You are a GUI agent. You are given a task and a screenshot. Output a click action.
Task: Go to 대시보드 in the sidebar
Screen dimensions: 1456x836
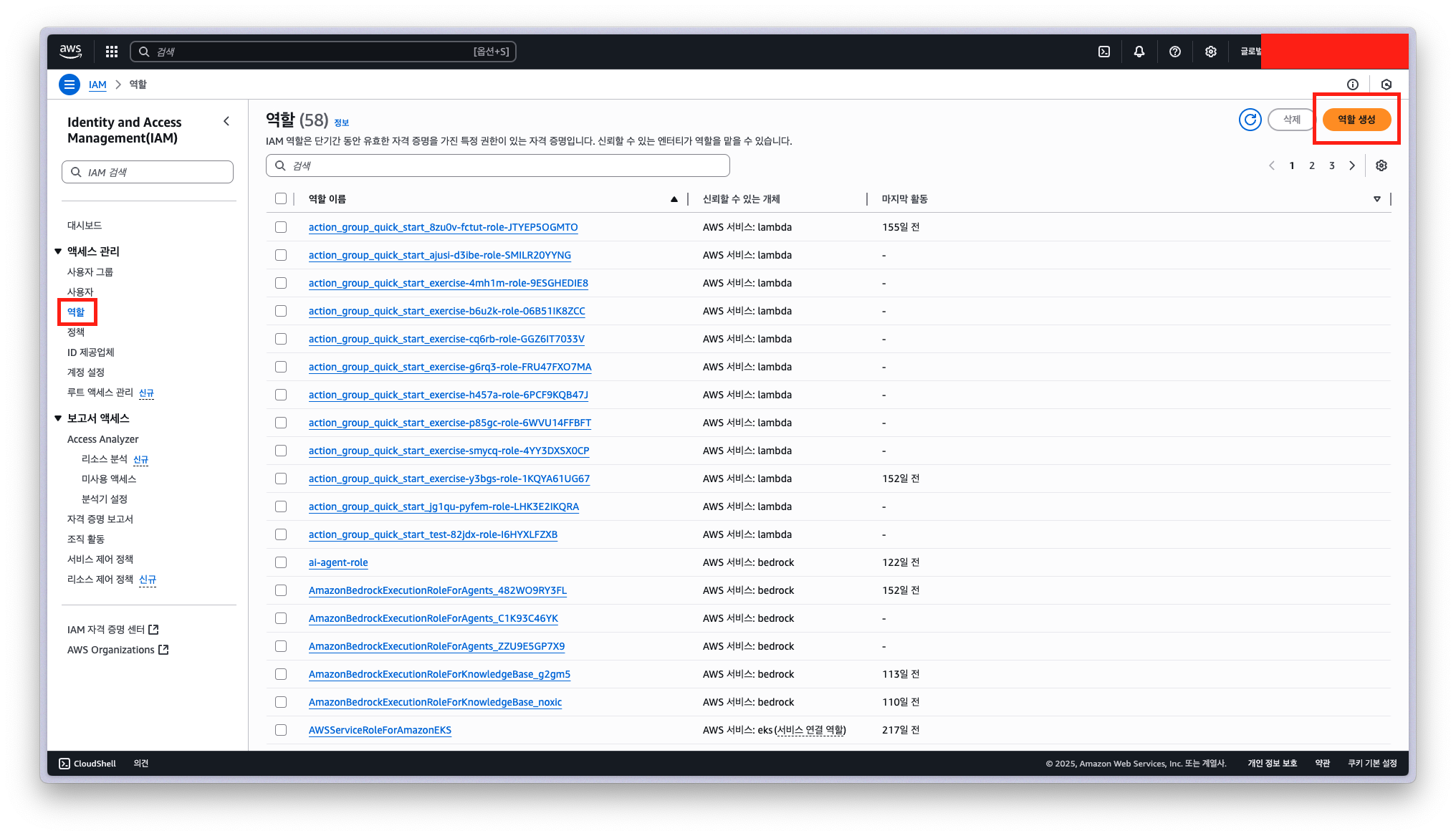[x=85, y=225]
